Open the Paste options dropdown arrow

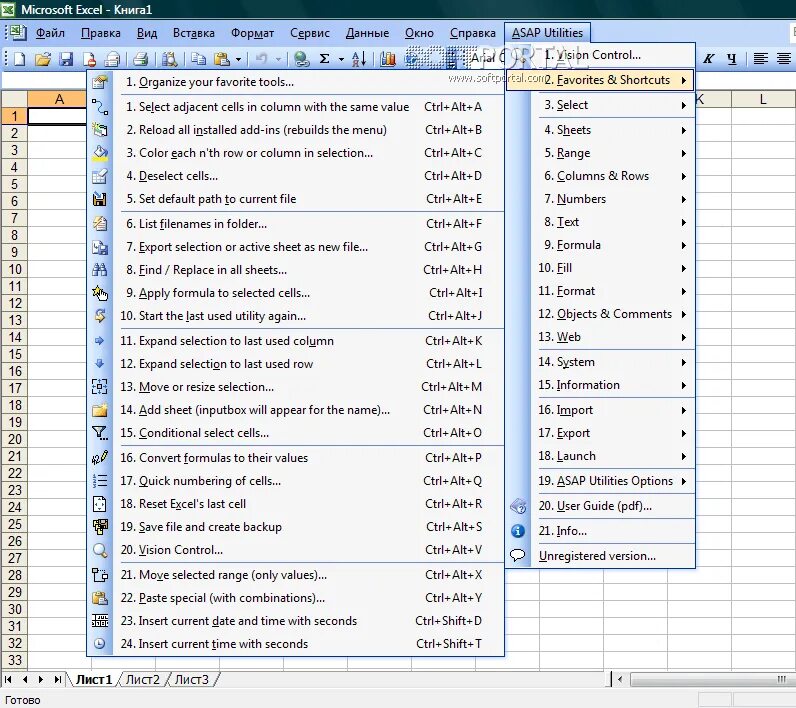coord(238,59)
